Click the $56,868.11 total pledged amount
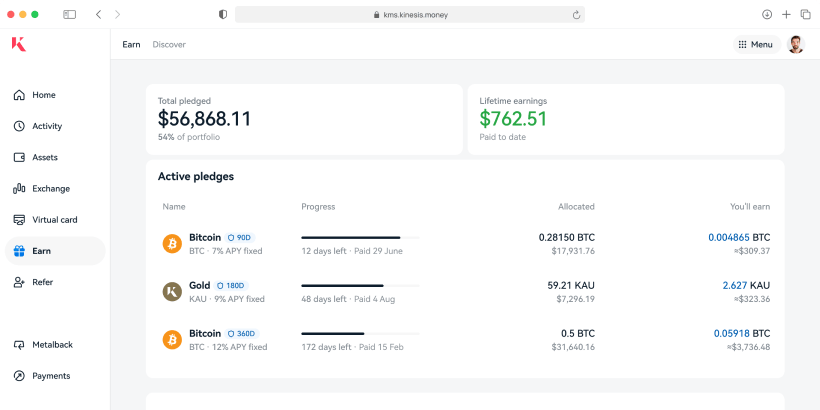This screenshot has width=820, height=410. coord(204,119)
